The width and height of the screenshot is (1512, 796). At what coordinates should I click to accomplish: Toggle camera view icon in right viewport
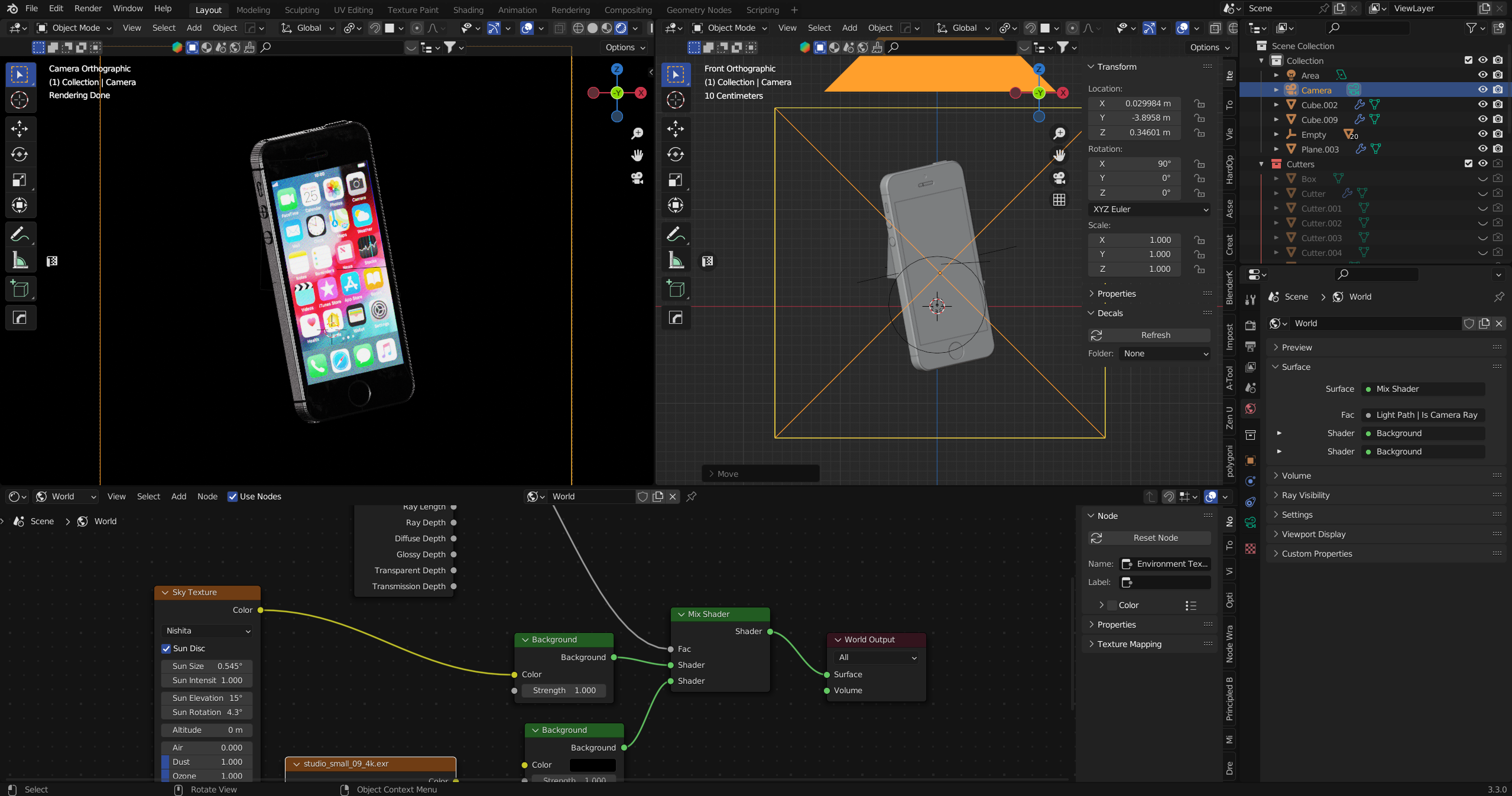(1059, 177)
